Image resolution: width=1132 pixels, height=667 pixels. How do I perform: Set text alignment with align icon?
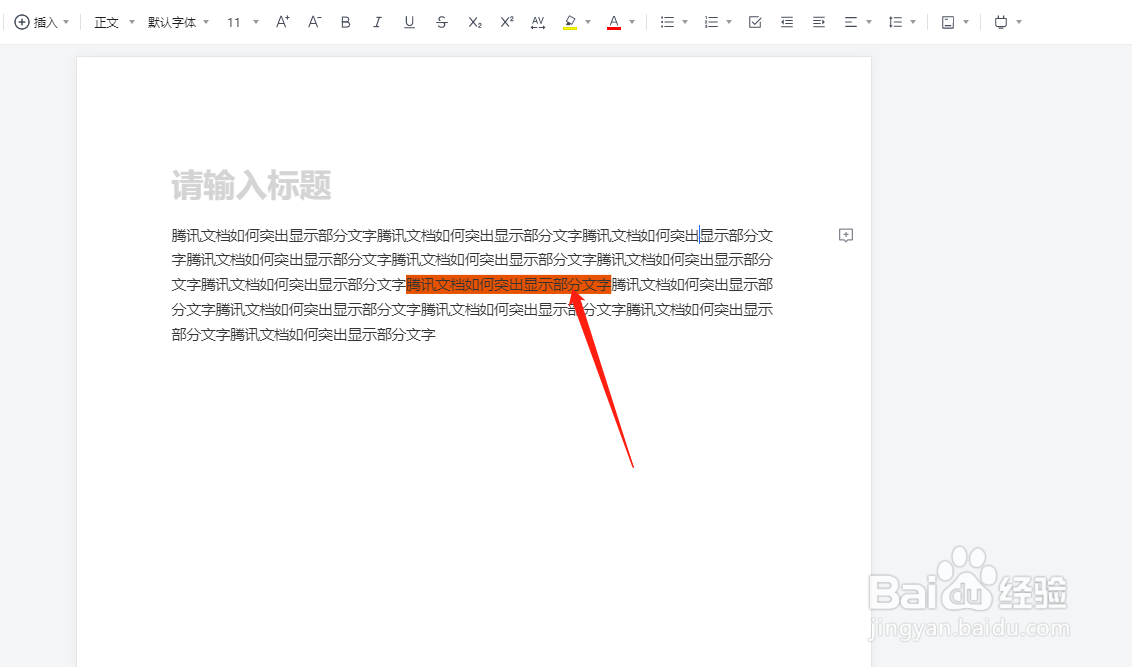[851, 22]
